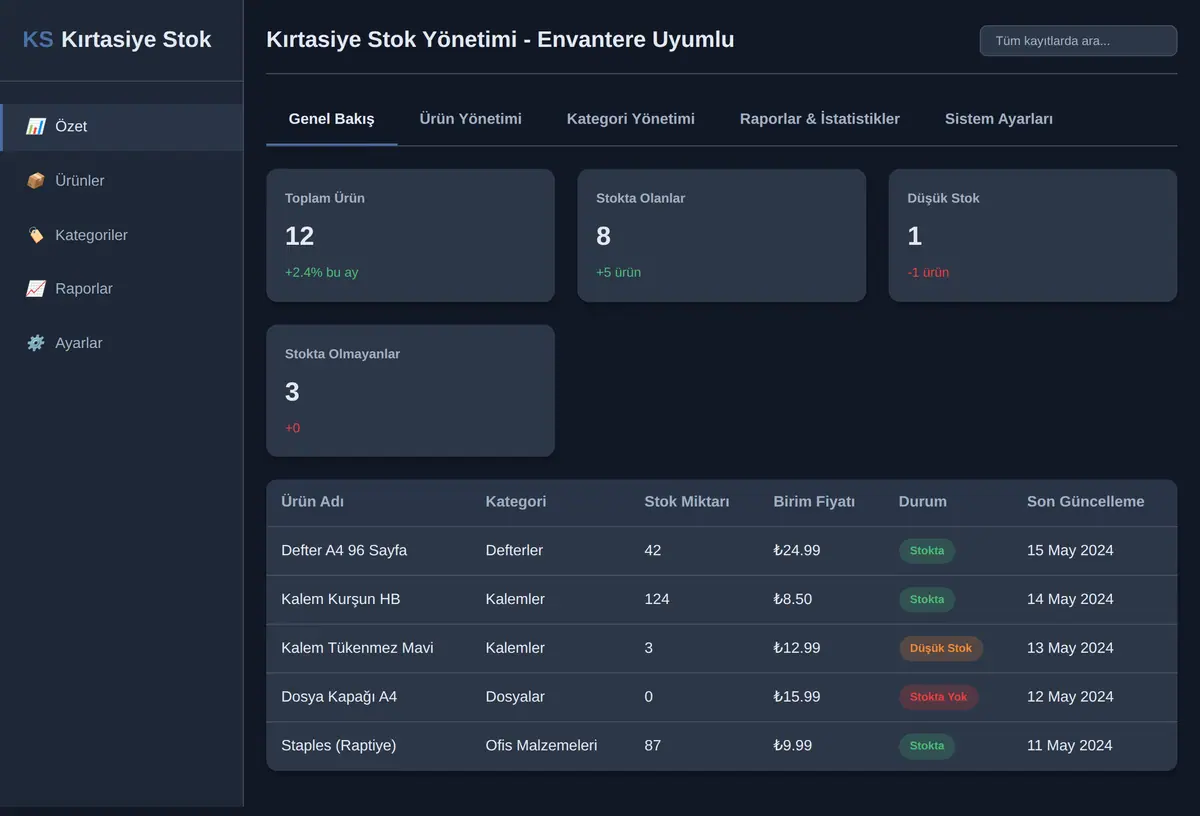Click stock quantity 124
The width and height of the screenshot is (1200, 816).
[x=657, y=600]
